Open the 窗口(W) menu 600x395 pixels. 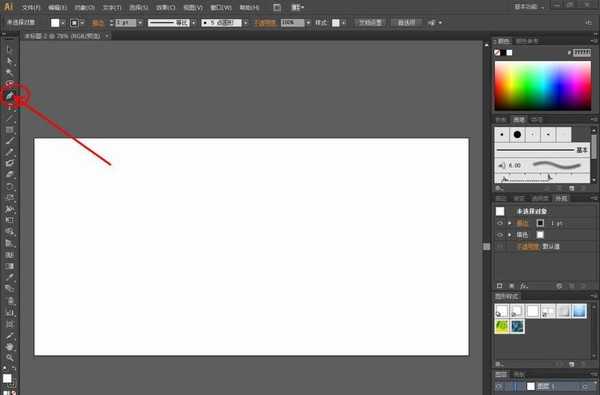click(221, 7)
